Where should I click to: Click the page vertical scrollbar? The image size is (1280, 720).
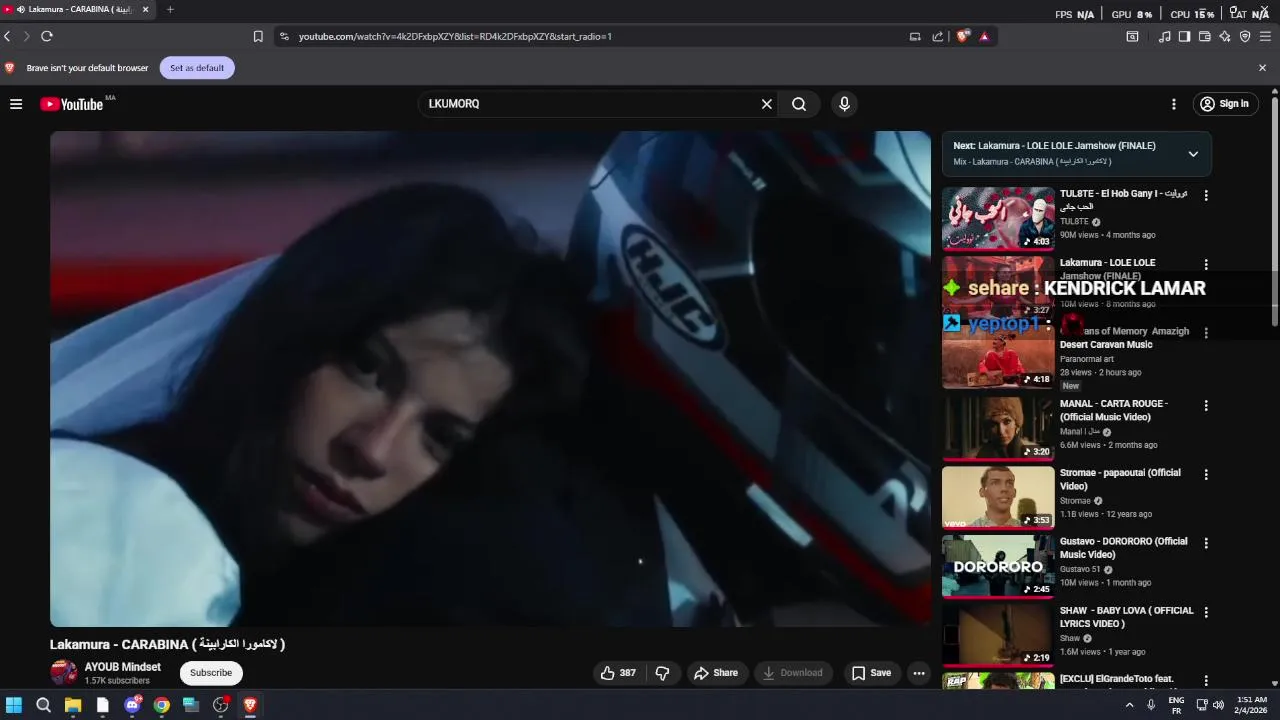(x=1275, y=210)
